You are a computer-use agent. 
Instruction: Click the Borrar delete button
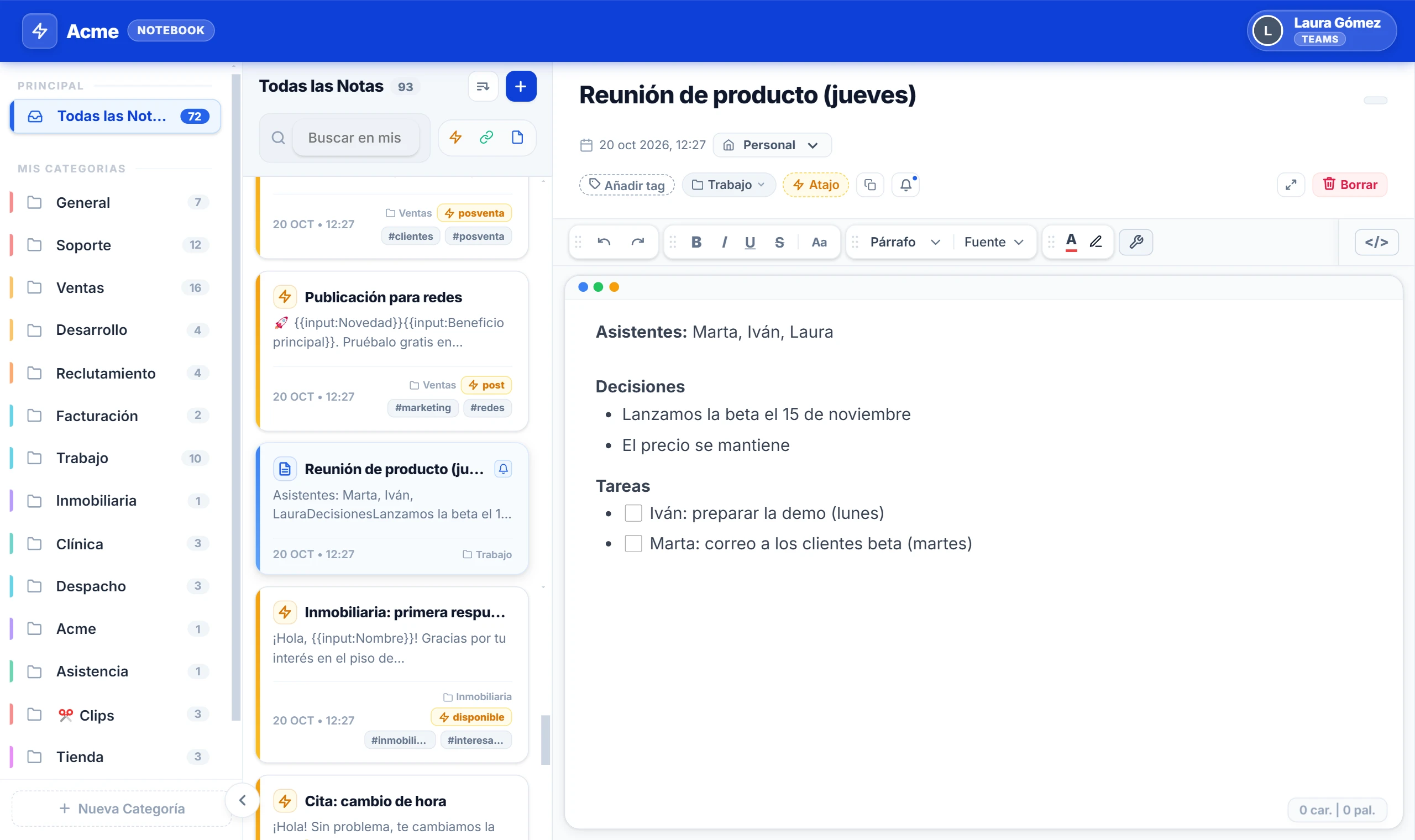tap(1349, 185)
